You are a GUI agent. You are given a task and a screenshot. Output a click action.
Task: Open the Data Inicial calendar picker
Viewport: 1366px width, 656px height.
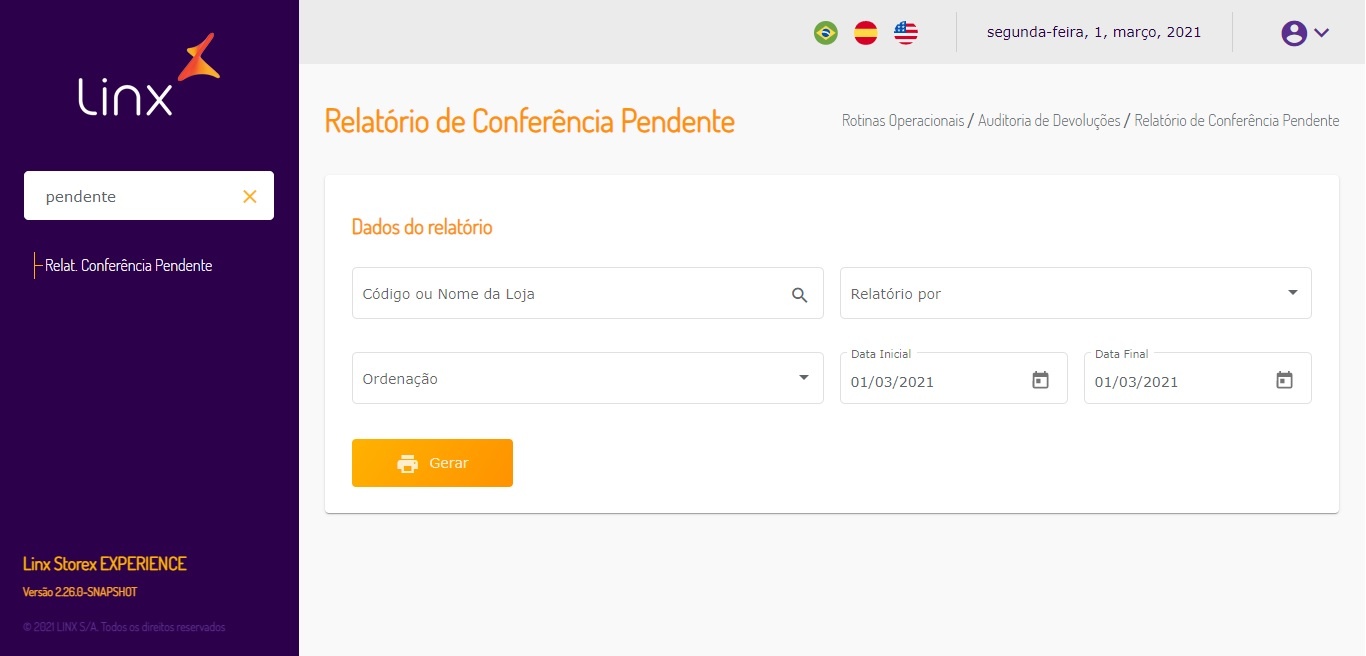(1040, 380)
